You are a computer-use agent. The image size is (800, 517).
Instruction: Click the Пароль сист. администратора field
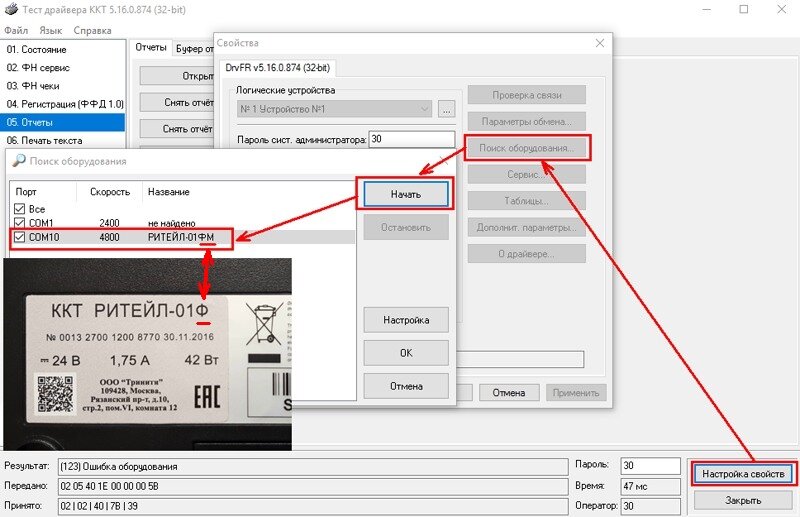tap(412, 139)
